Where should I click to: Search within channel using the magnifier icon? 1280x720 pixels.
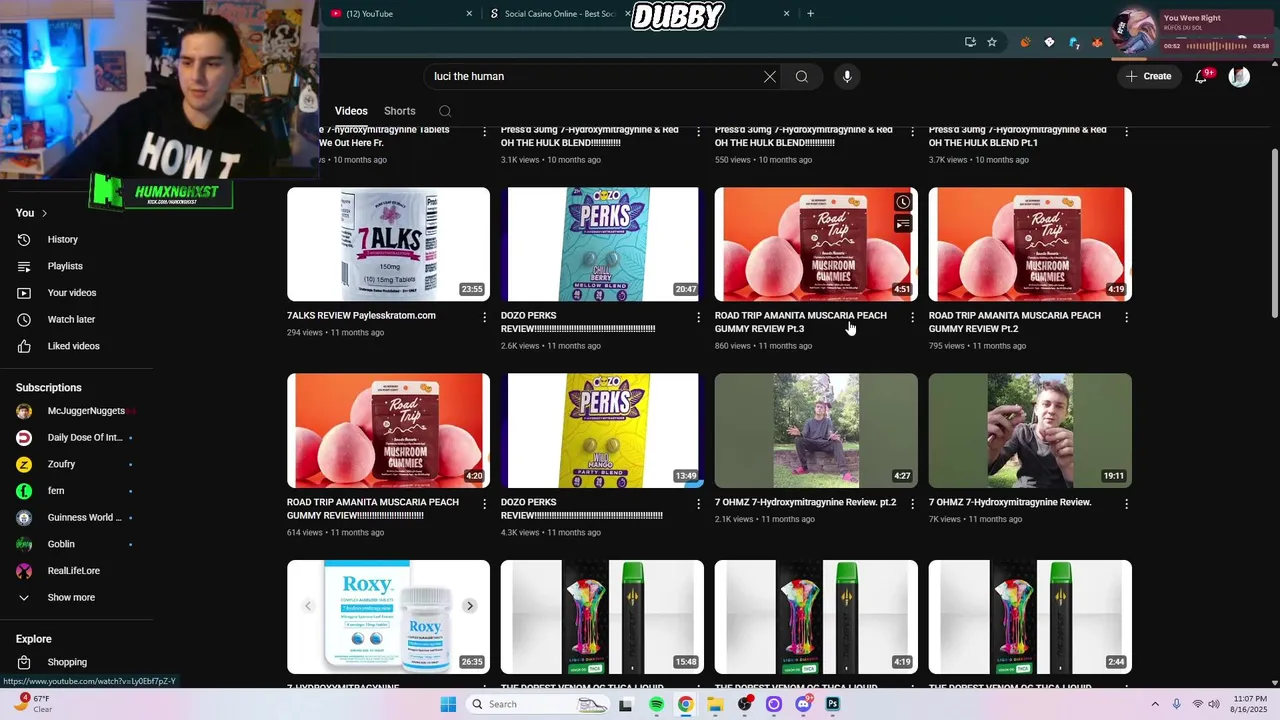[445, 111]
